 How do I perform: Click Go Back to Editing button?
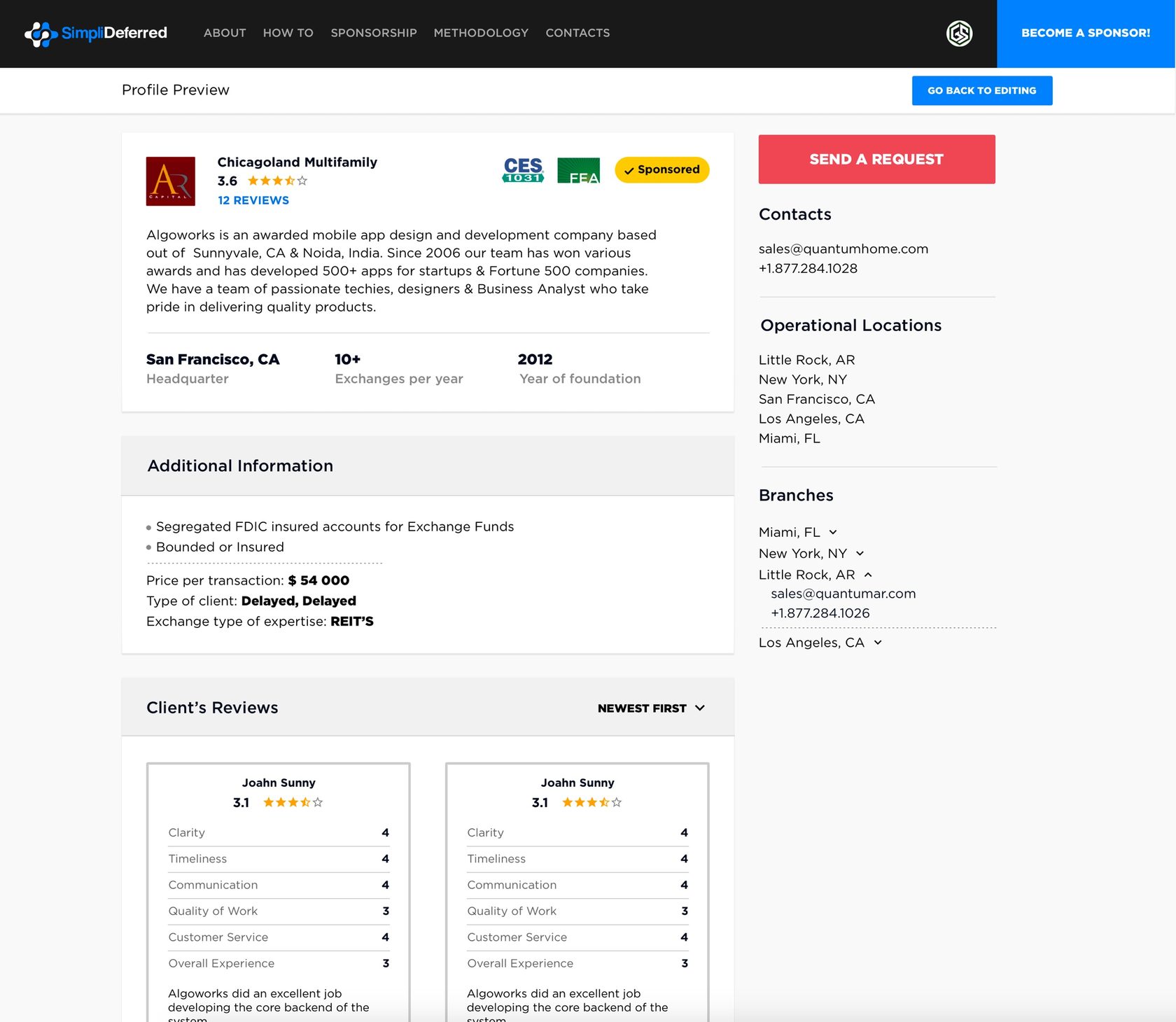[981, 91]
